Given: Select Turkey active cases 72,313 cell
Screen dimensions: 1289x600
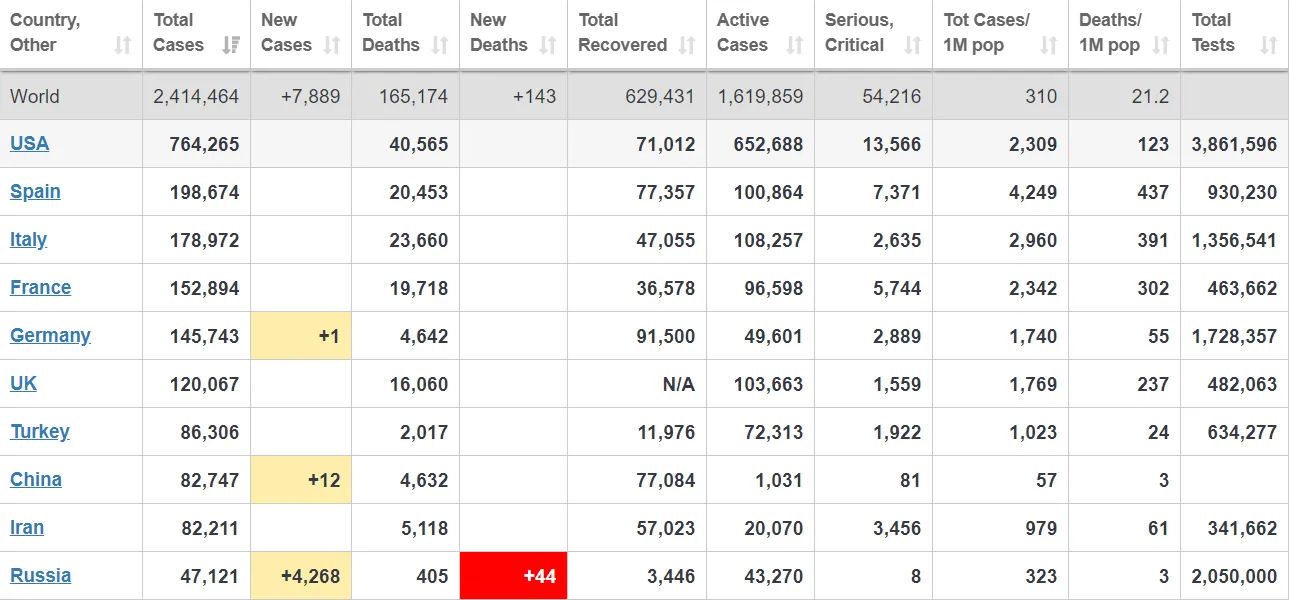Looking at the screenshot, I should click(x=761, y=432).
